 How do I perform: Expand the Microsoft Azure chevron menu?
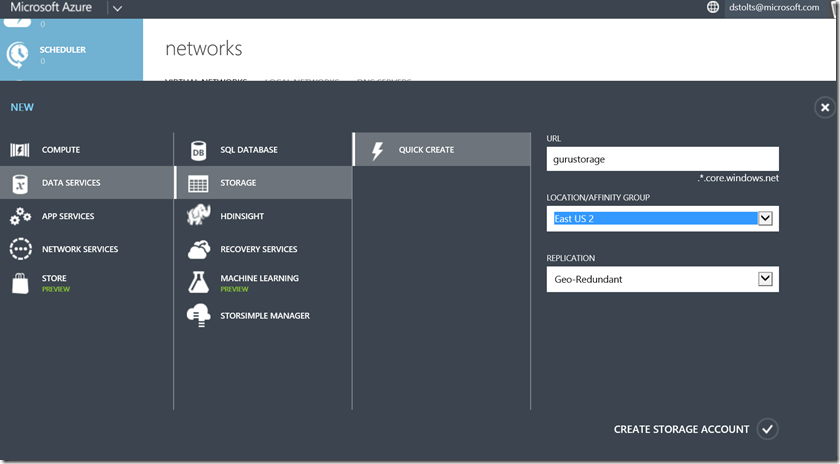point(117,8)
